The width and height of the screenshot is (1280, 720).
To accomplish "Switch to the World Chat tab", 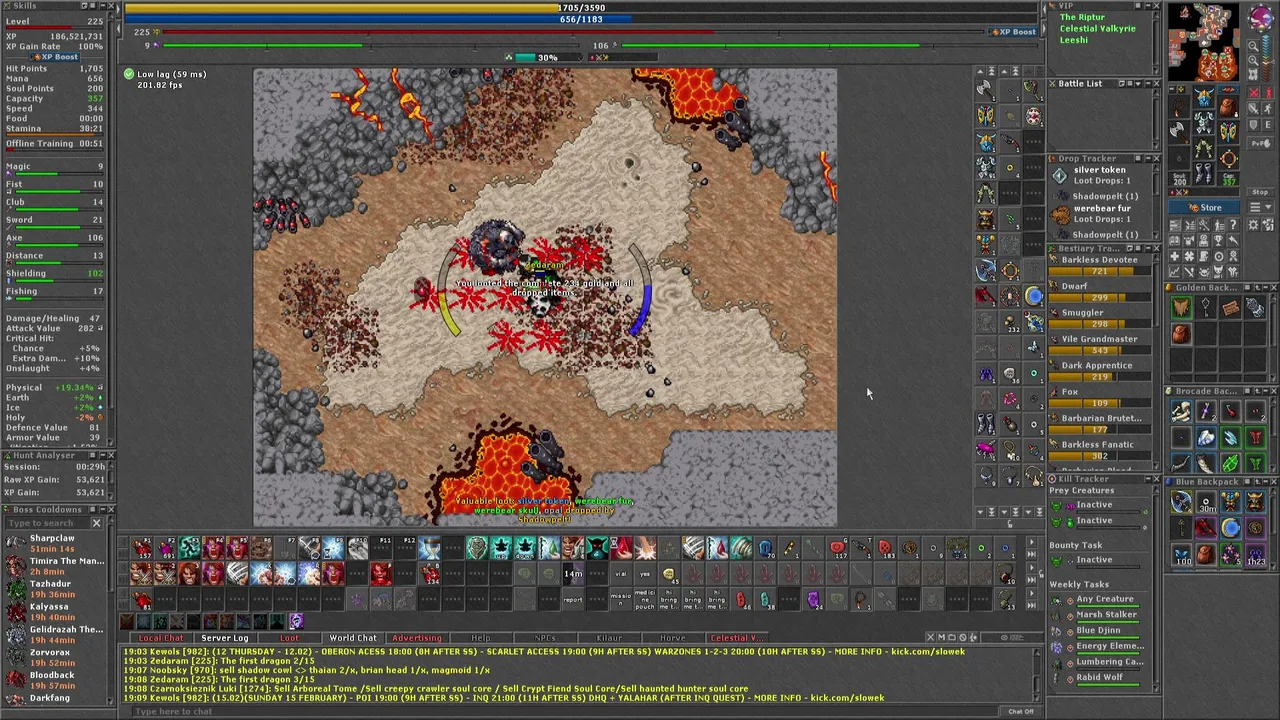I will 353,638.
